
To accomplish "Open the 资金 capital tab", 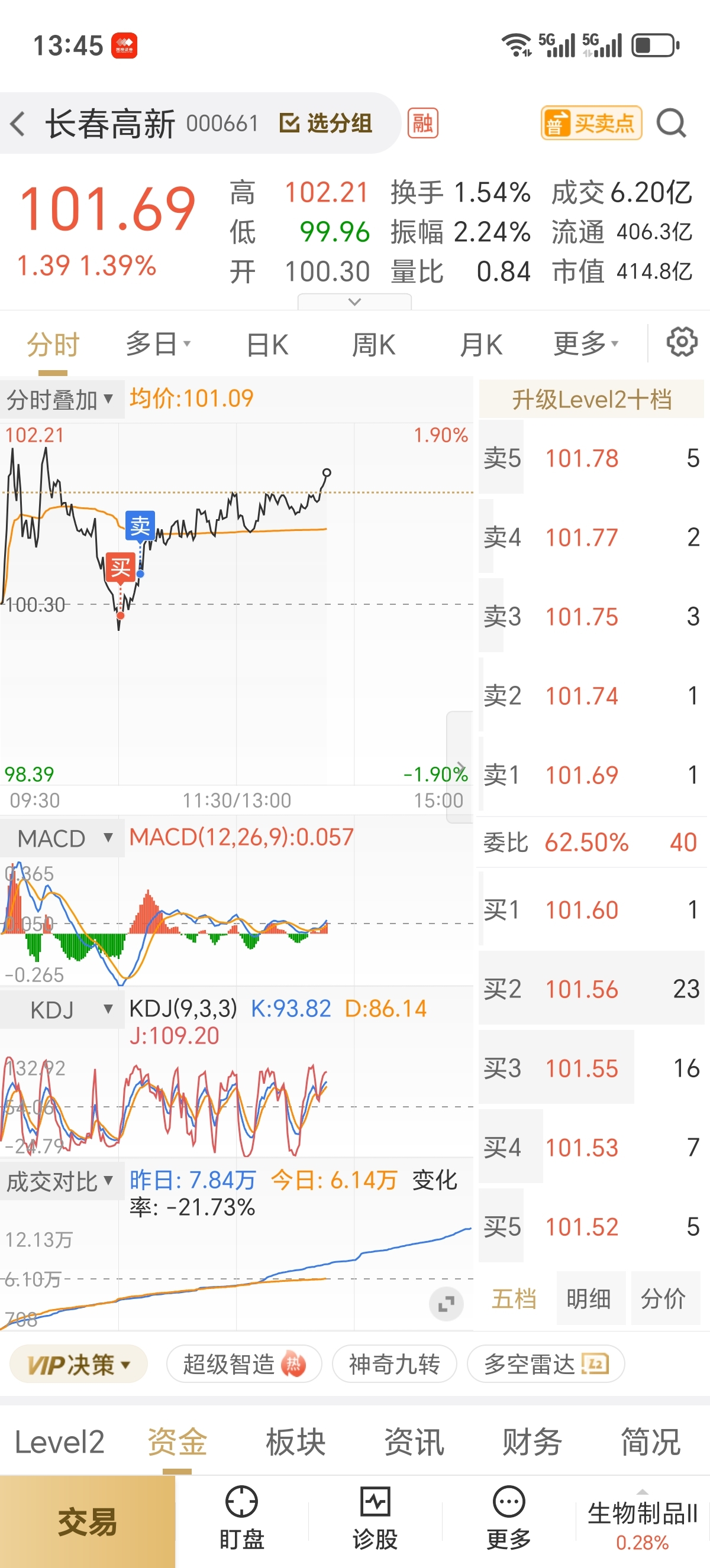I will (177, 1442).
